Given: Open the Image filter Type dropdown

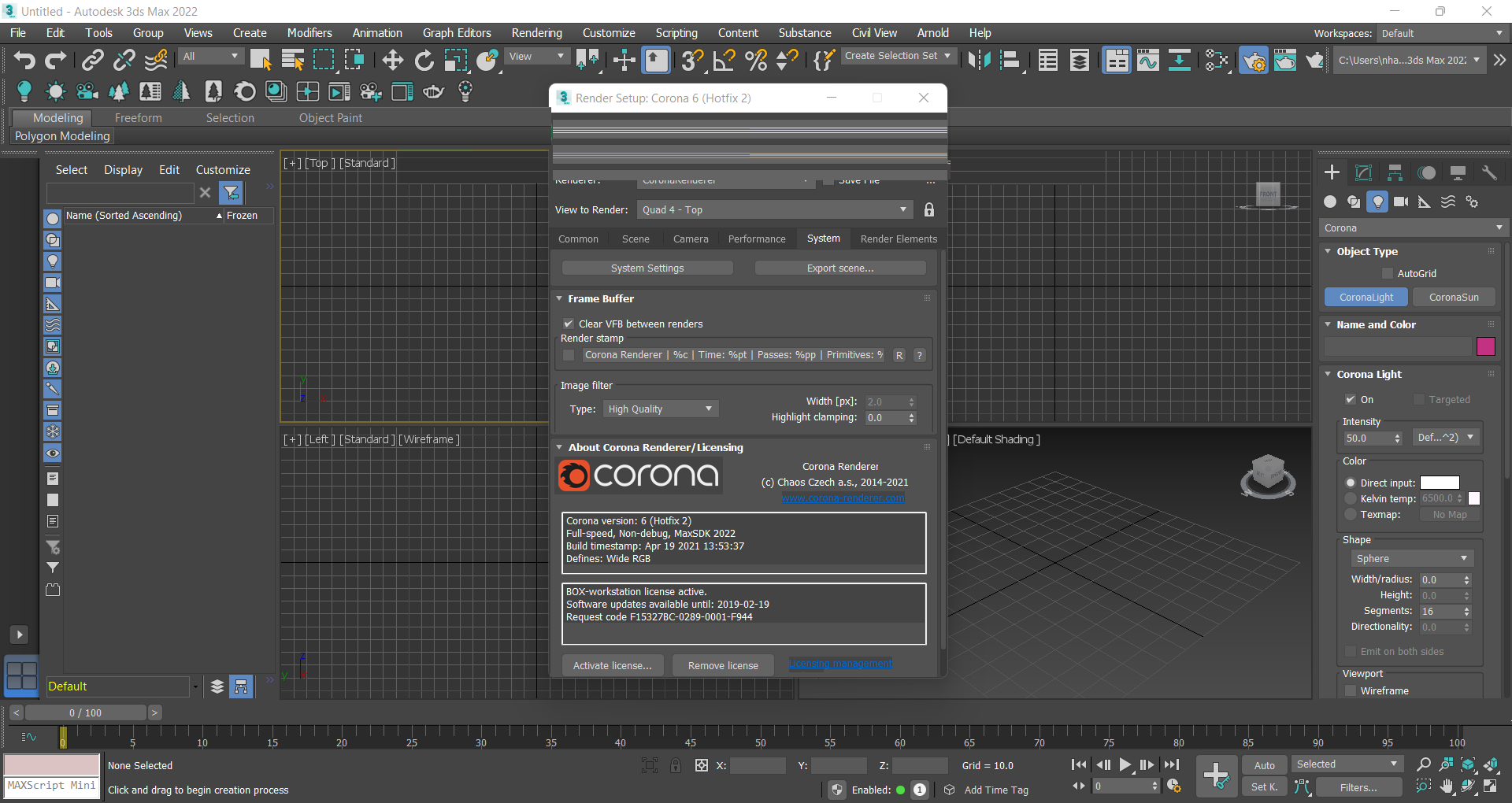Looking at the screenshot, I should pos(660,409).
